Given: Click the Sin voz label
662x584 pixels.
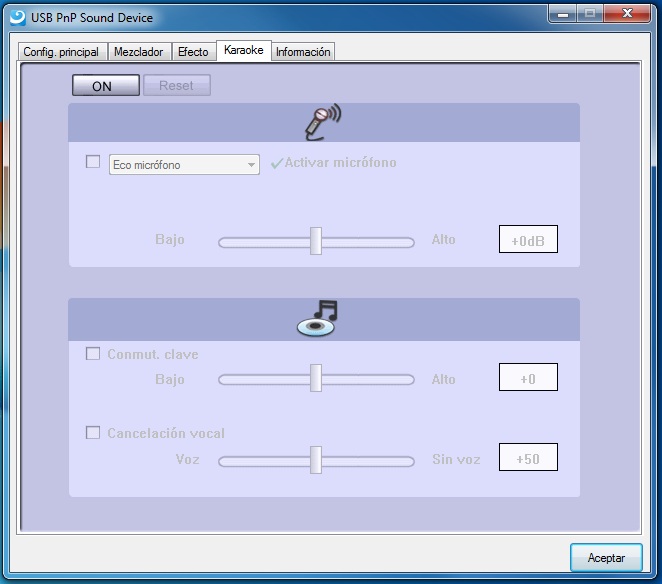Looking at the screenshot, I should click(456, 459).
